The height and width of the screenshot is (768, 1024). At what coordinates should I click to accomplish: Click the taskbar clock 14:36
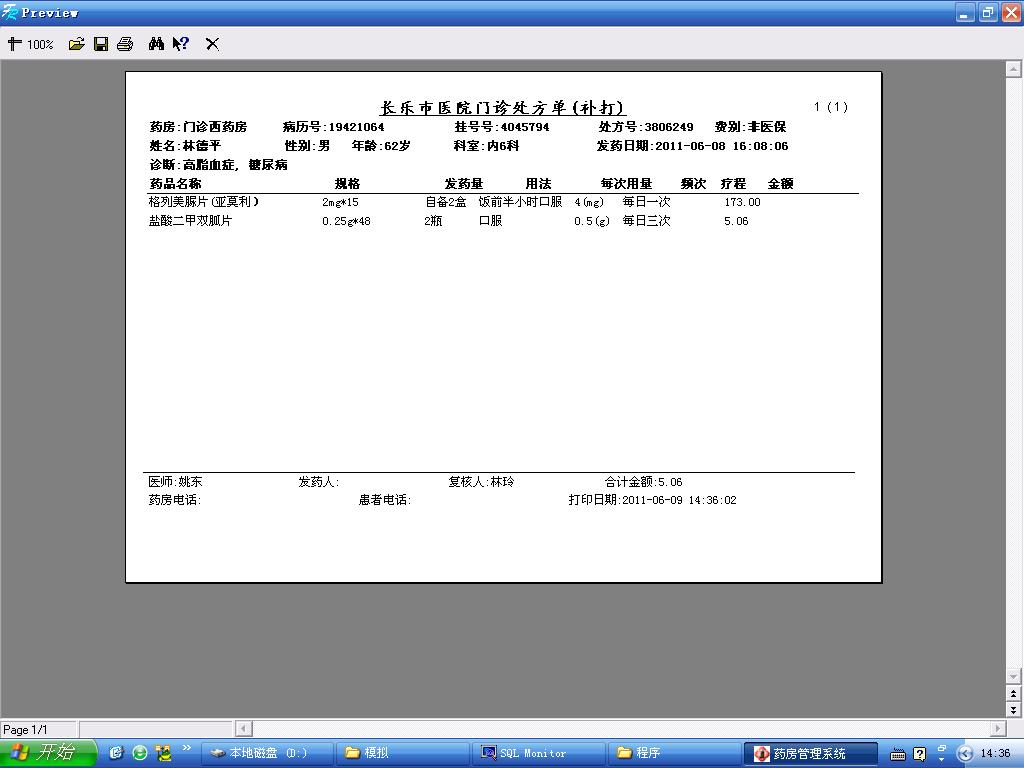point(995,753)
